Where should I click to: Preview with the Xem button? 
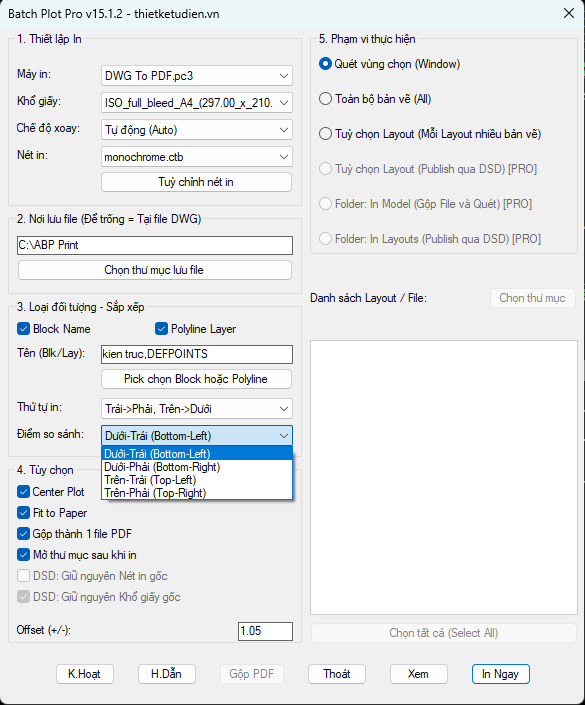click(419, 674)
